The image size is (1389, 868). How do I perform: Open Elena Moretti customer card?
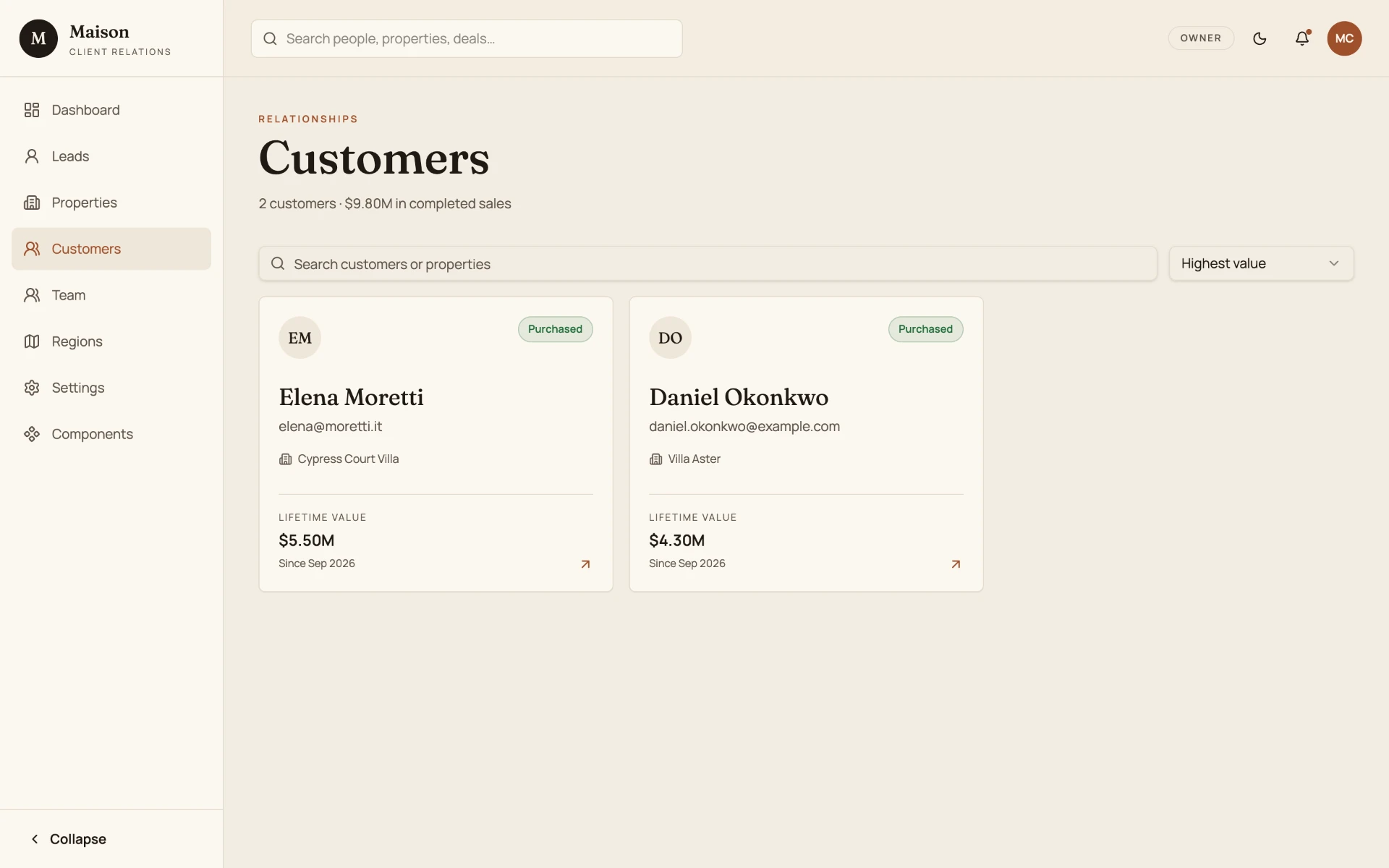click(x=436, y=444)
